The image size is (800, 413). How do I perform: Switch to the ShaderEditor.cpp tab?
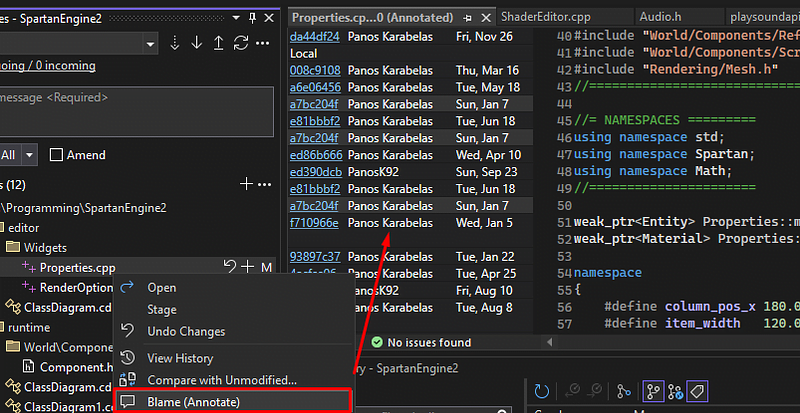(545, 17)
